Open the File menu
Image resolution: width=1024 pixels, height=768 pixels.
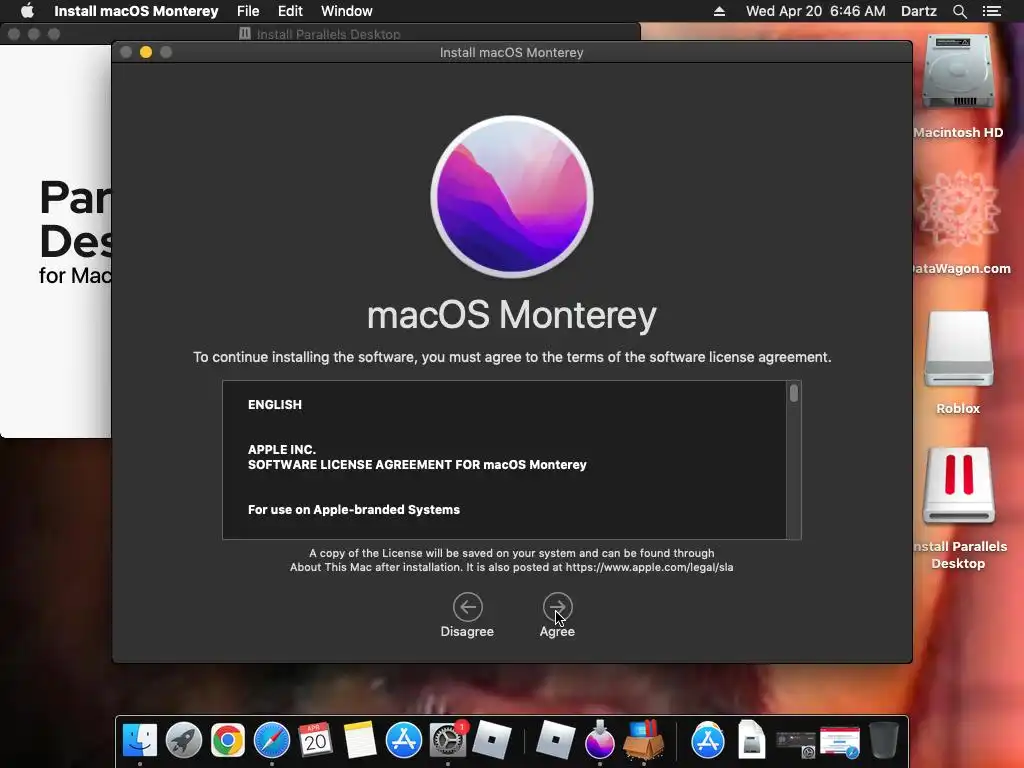tap(248, 11)
